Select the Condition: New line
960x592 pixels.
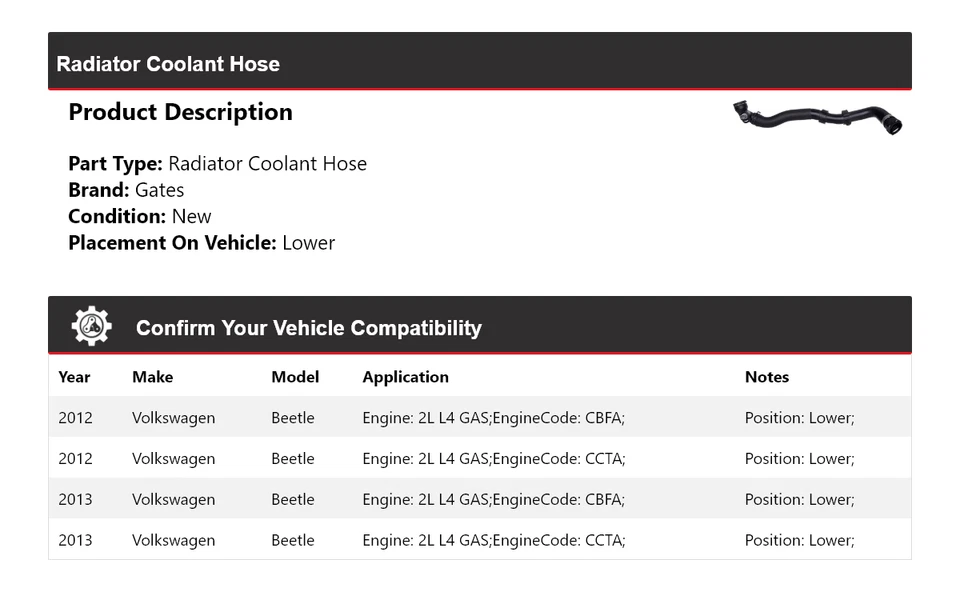coord(140,216)
